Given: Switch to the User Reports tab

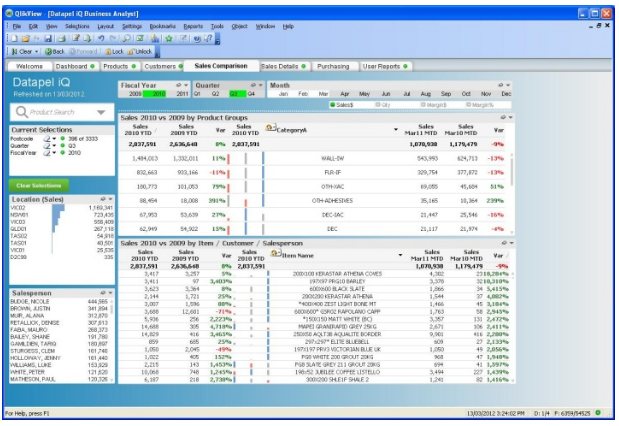Looking at the screenshot, I should click(x=385, y=66).
